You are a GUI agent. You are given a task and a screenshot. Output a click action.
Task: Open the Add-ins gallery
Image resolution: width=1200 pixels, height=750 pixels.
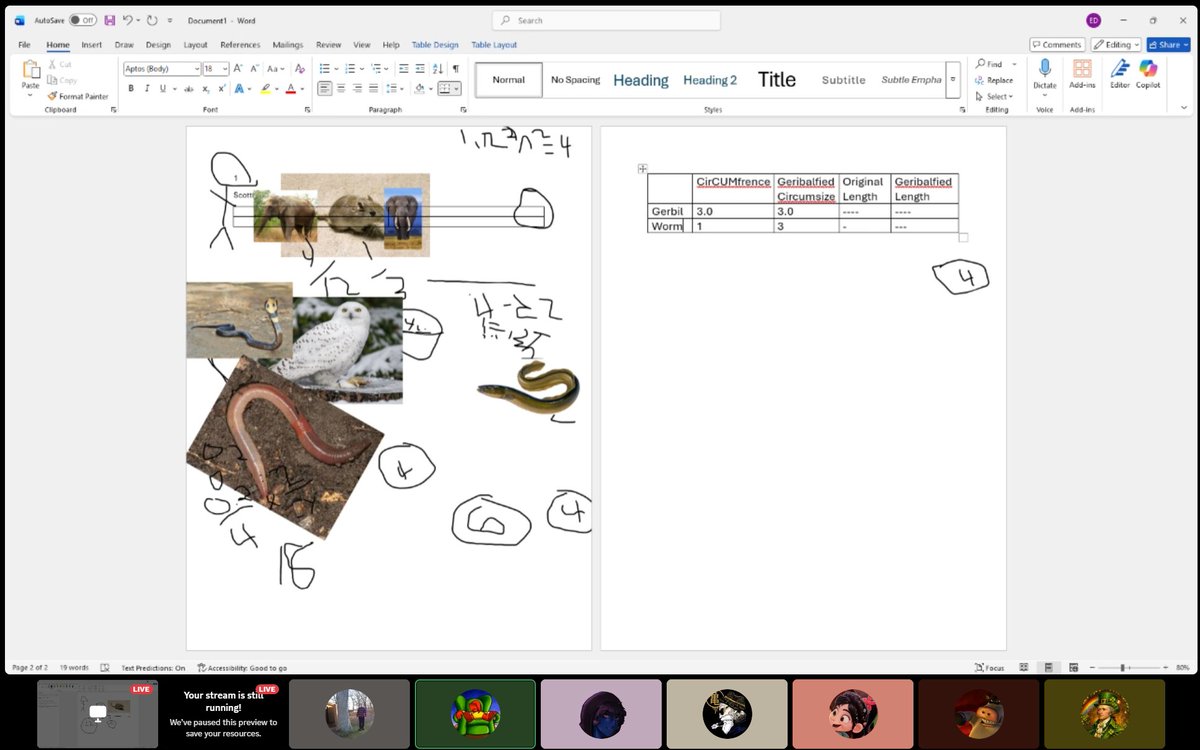[1082, 72]
